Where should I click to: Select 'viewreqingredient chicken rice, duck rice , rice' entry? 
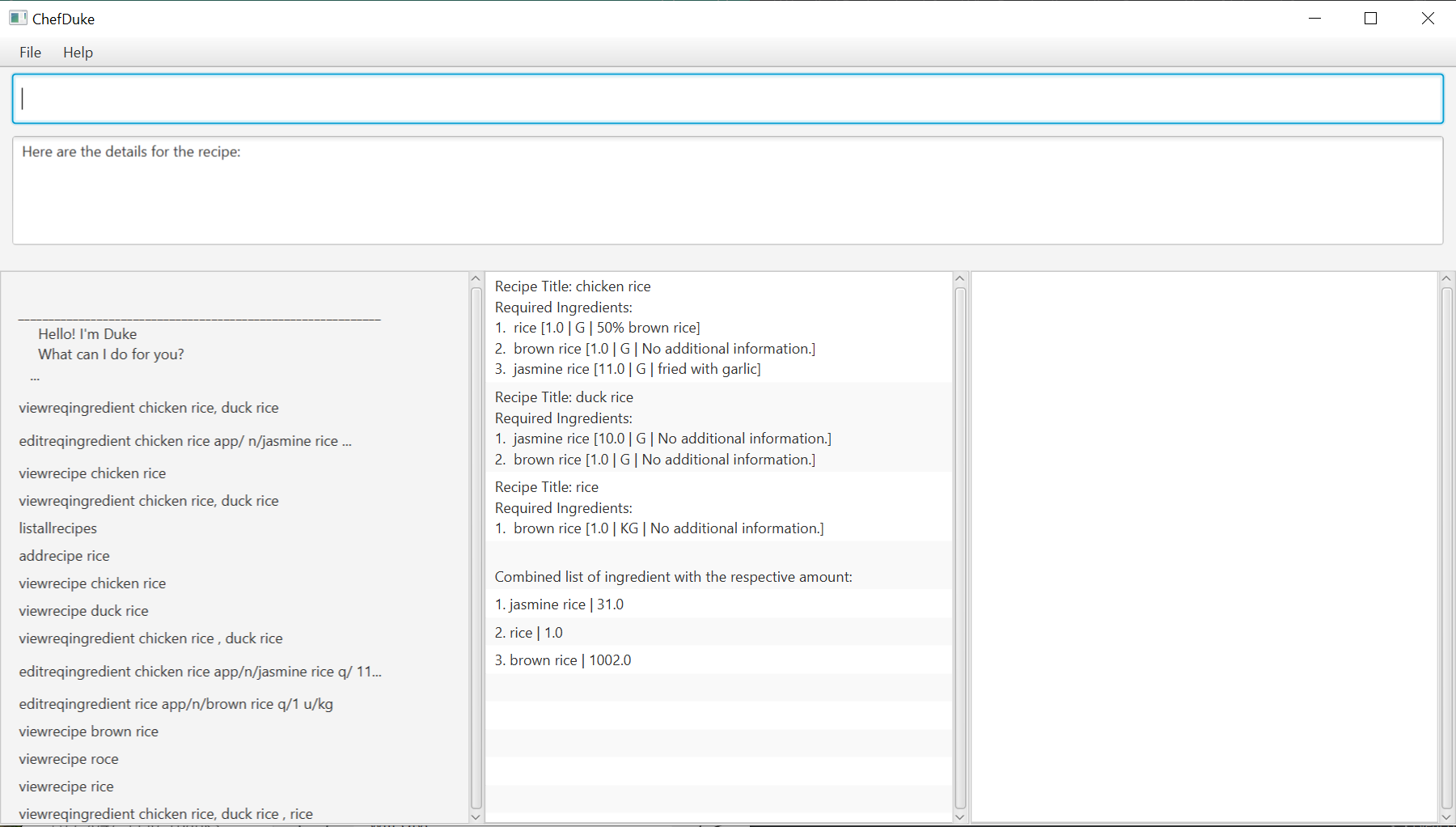click(x=166, y=814)
